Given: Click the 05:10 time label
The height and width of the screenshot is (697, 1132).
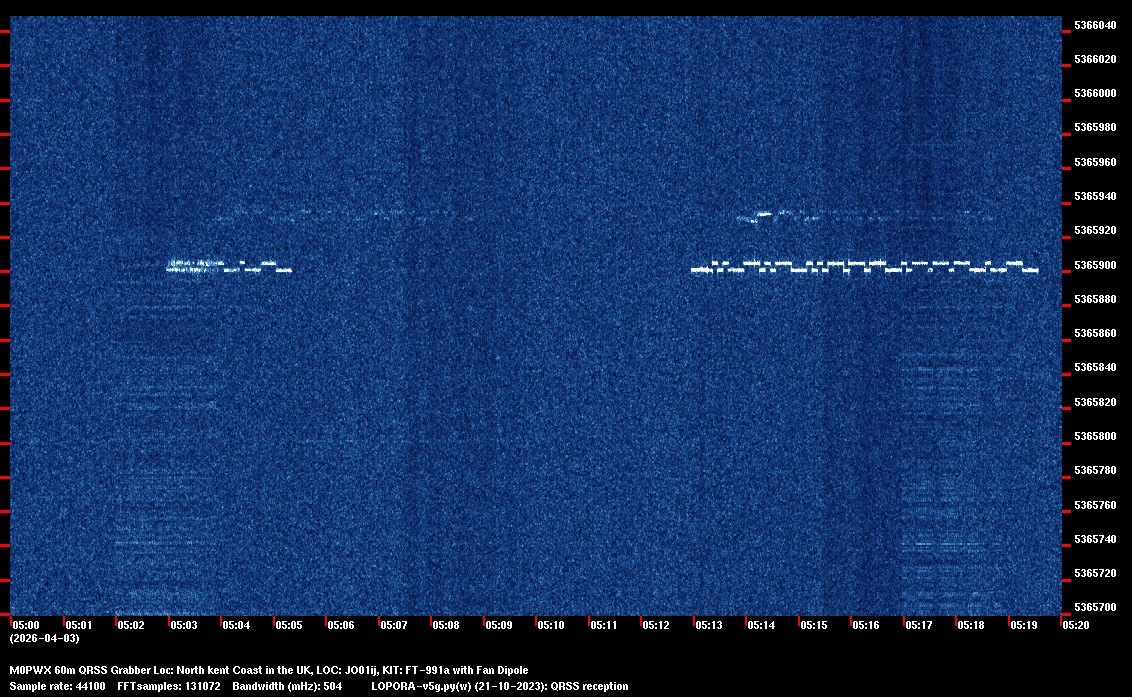Looking at the screenshot, I should (x=551, y=625).
